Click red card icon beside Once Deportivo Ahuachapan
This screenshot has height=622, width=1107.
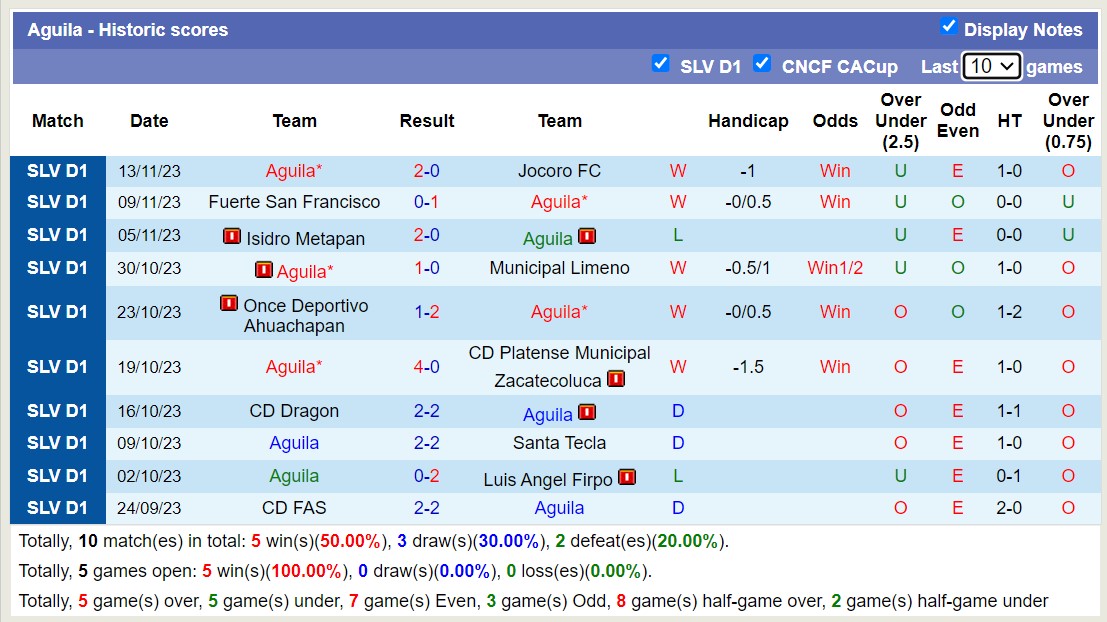tap(229, 303)
